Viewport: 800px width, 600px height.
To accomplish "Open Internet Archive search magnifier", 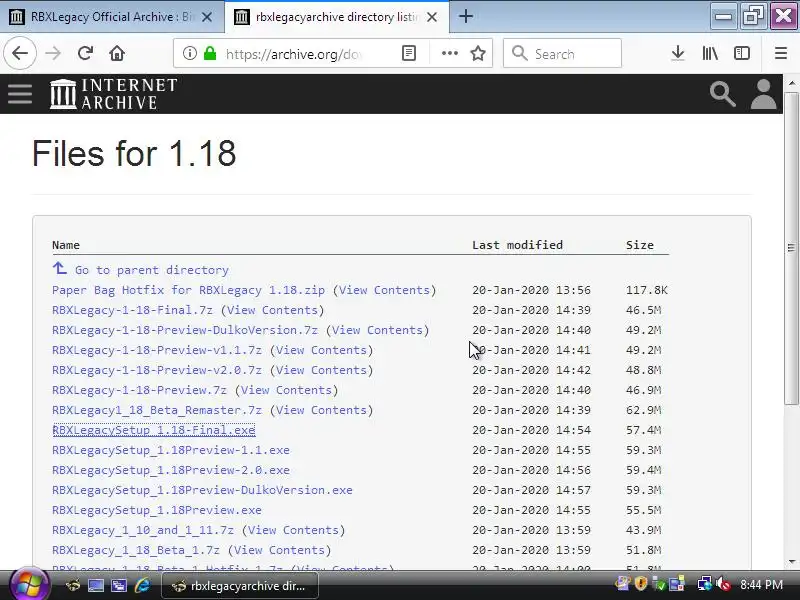I will click(x=722, y=94).
